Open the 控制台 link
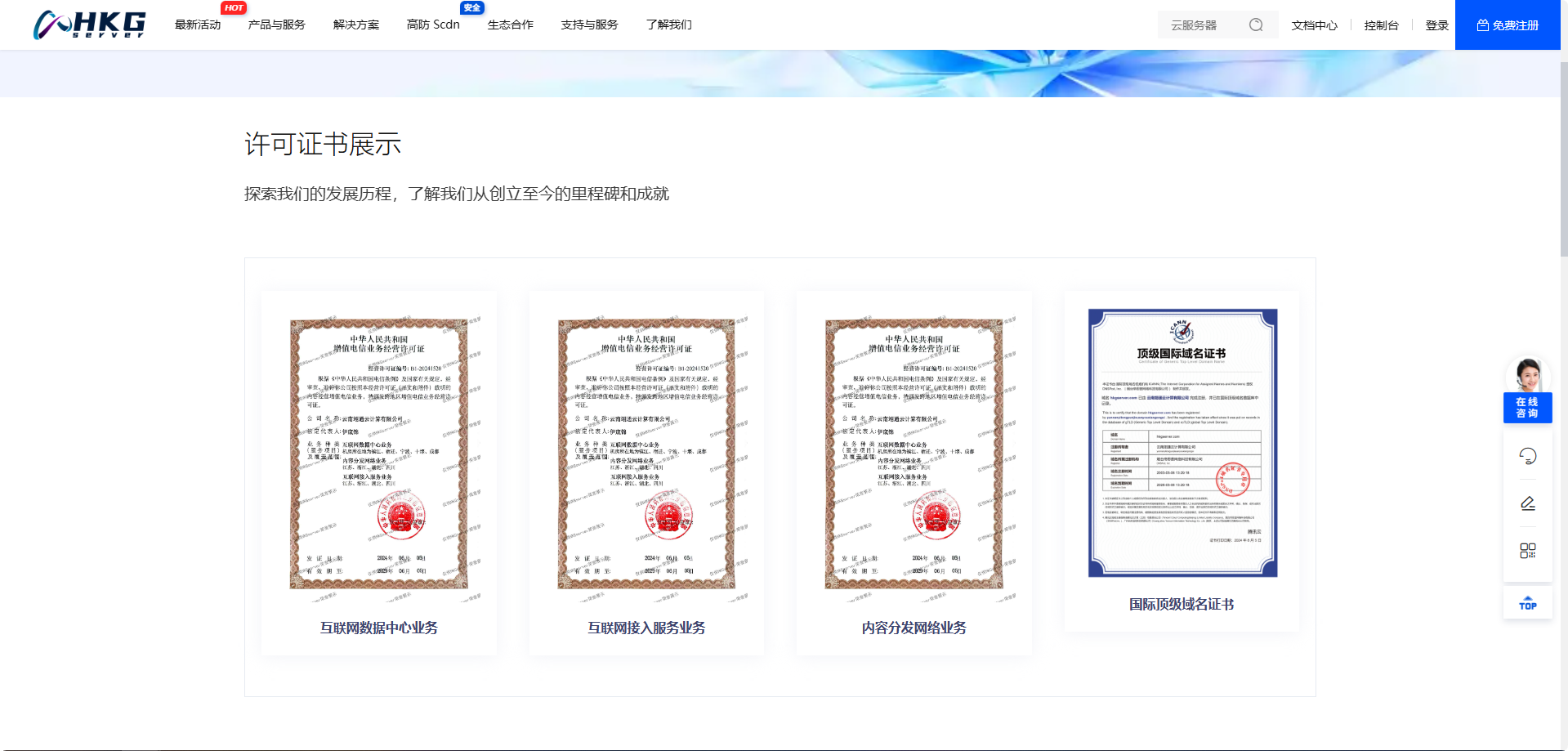The image size is (1568, 751). click(1380, 25)
